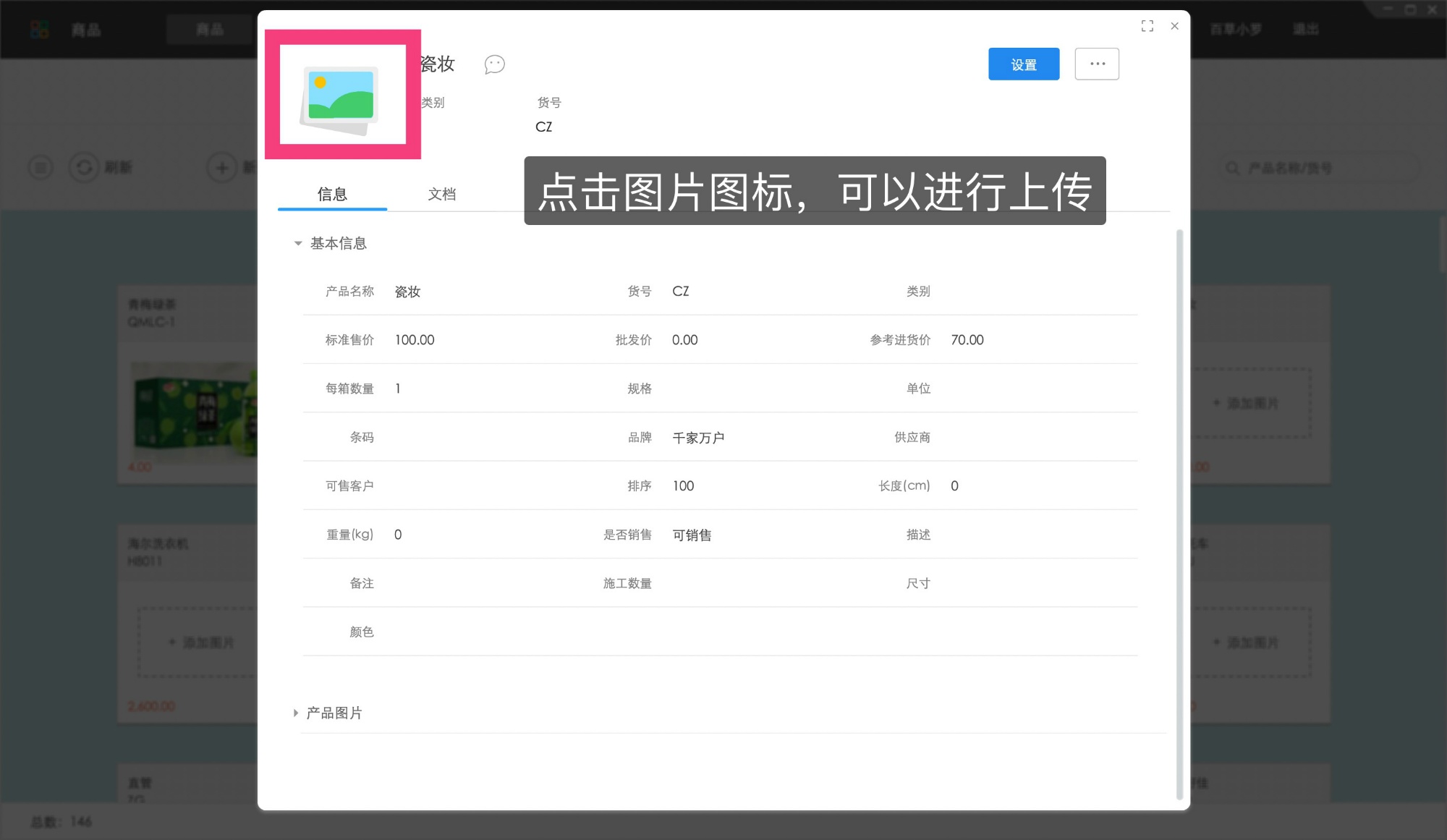Click the plus icon to create new product
The width and height of the screenshot is (1447, 840).
[221, 167]
